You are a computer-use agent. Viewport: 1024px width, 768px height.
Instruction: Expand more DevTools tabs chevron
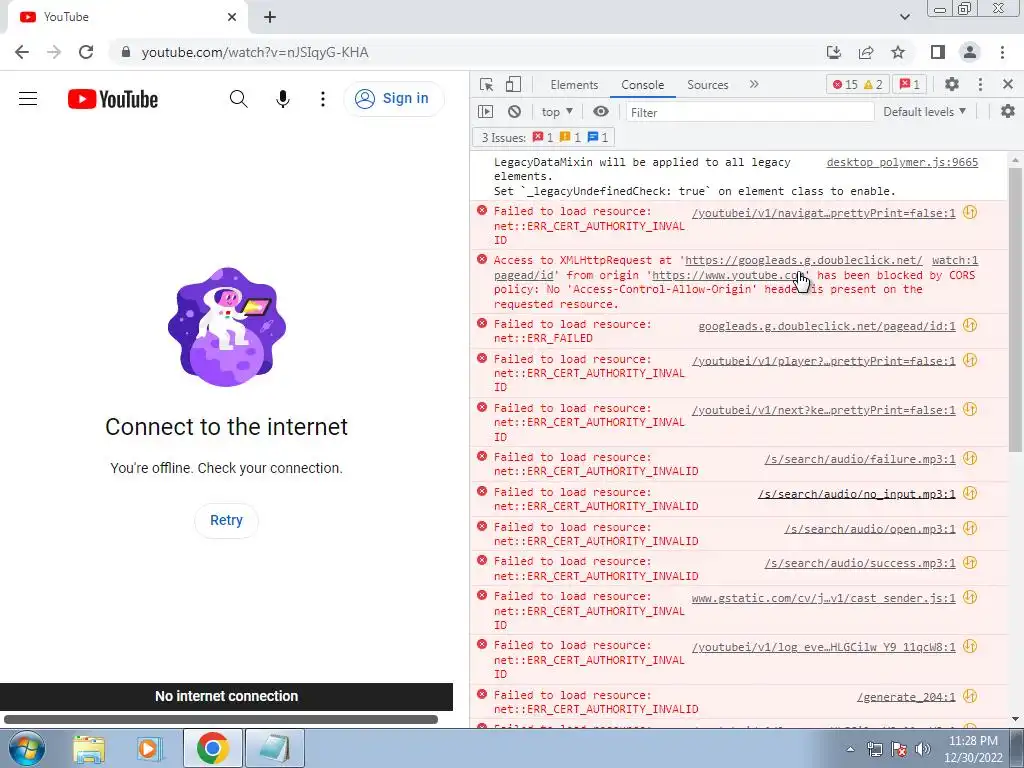click(754, 84)
